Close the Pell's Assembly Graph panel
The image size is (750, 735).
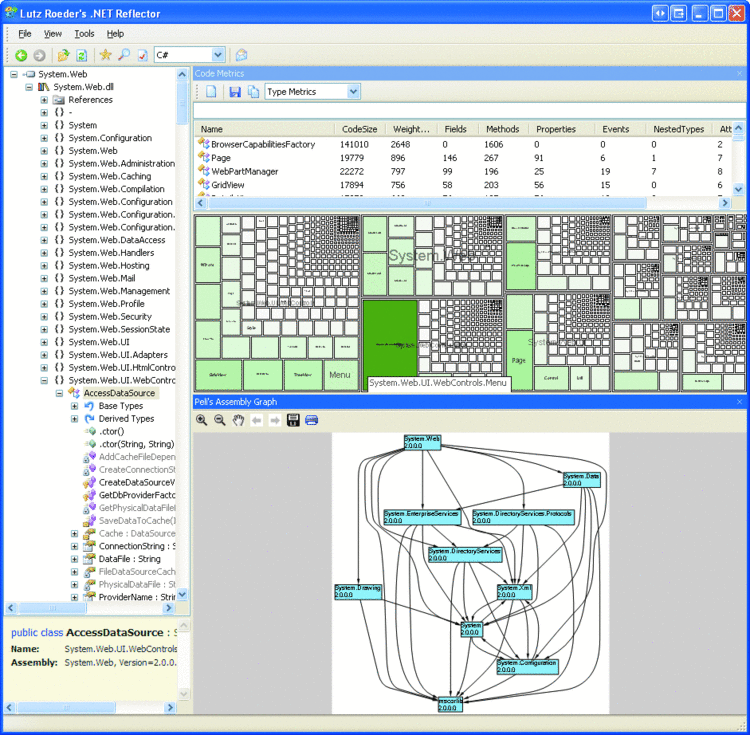point(739,402)
